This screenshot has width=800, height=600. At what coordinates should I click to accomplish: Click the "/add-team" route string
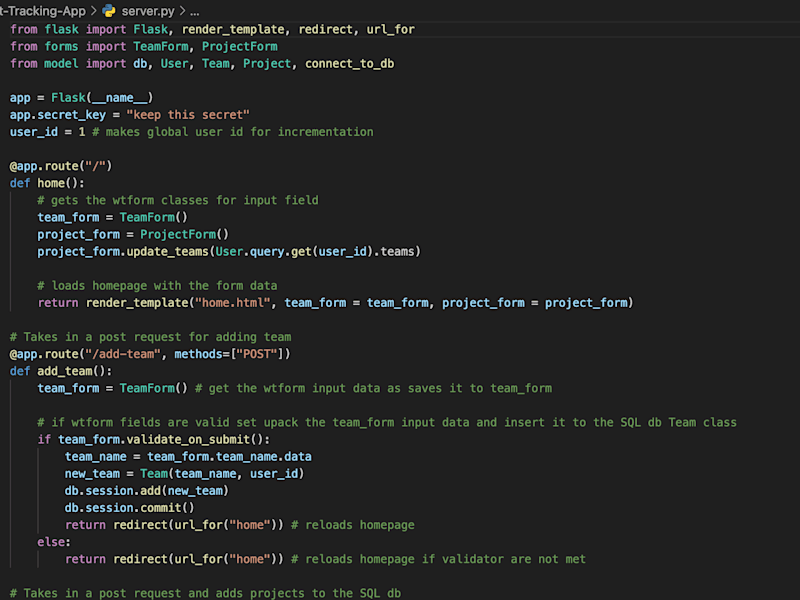[122, 354]
